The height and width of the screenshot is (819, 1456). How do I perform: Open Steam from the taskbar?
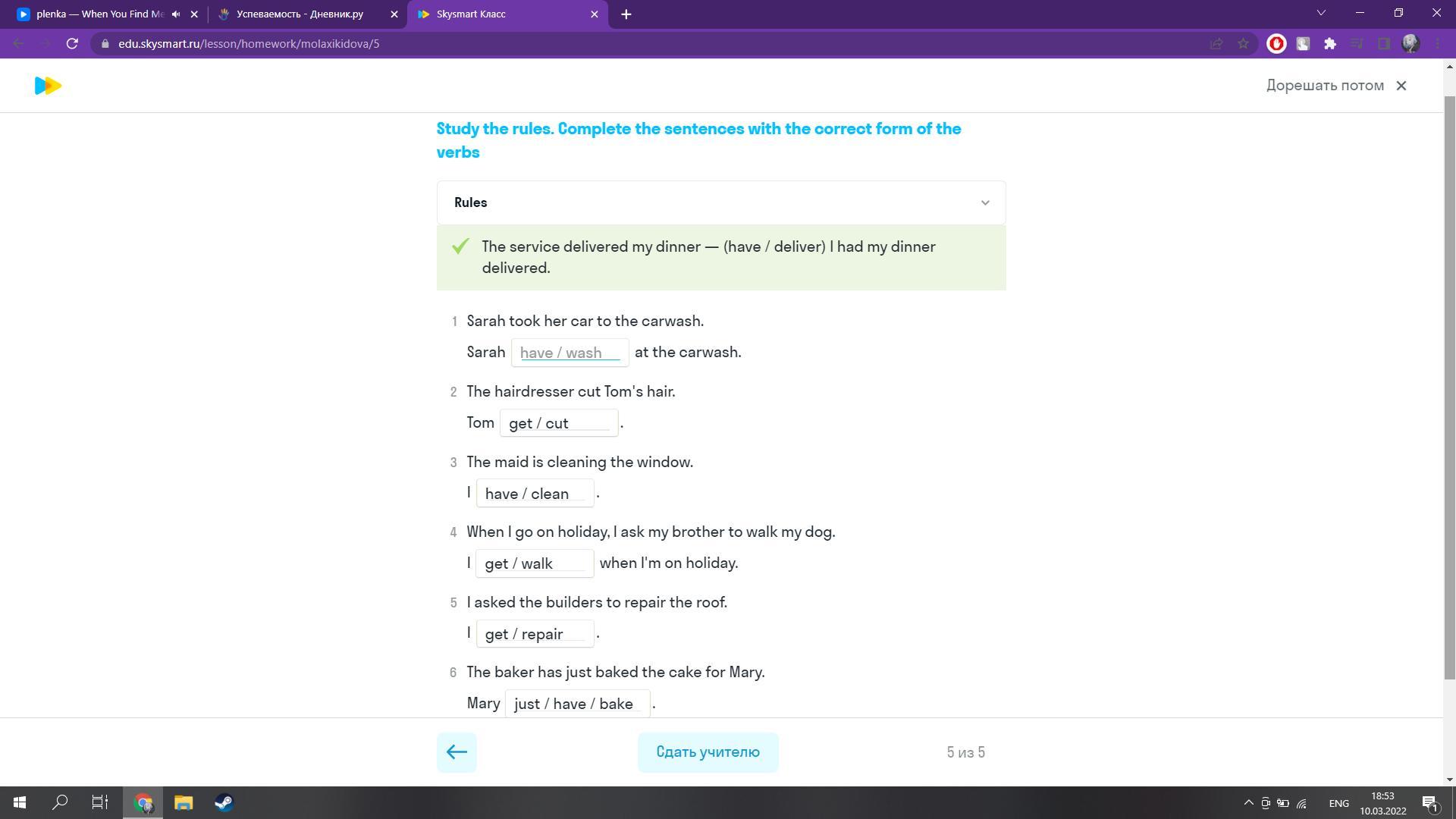pos(224,802)
